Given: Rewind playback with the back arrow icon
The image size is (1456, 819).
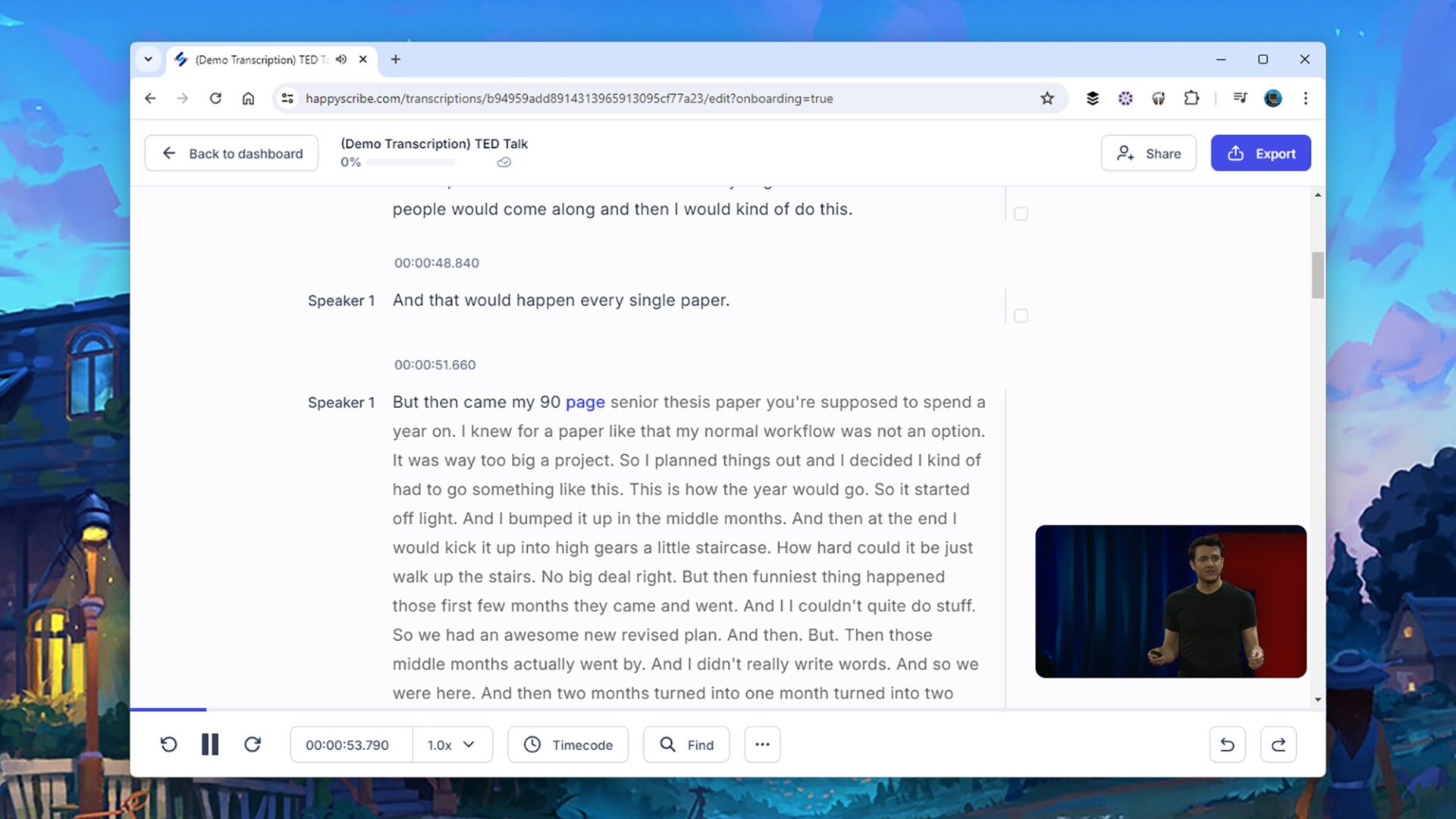Looking at the screenshot, I should point(168,745).
